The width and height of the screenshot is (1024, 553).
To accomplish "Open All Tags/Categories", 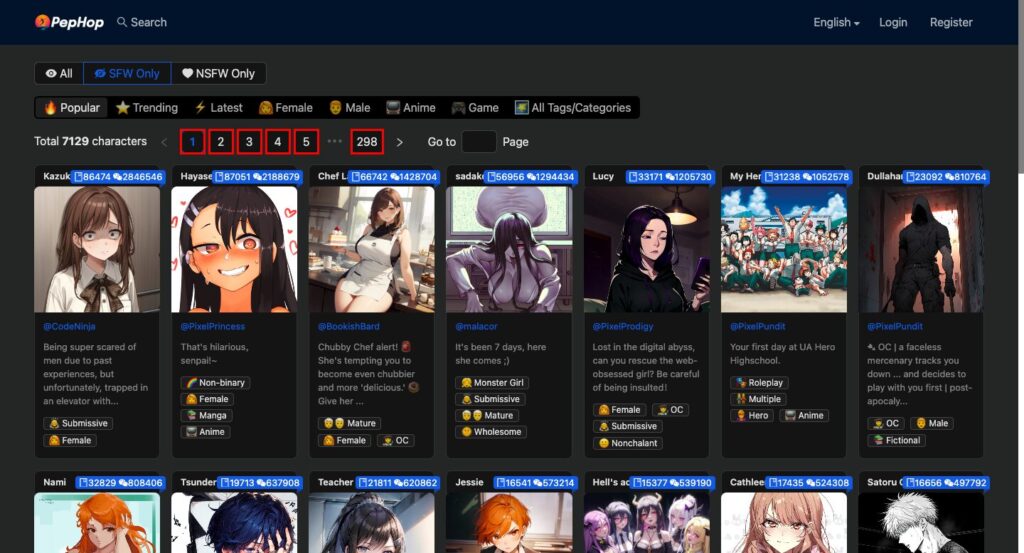I will 573,108.
